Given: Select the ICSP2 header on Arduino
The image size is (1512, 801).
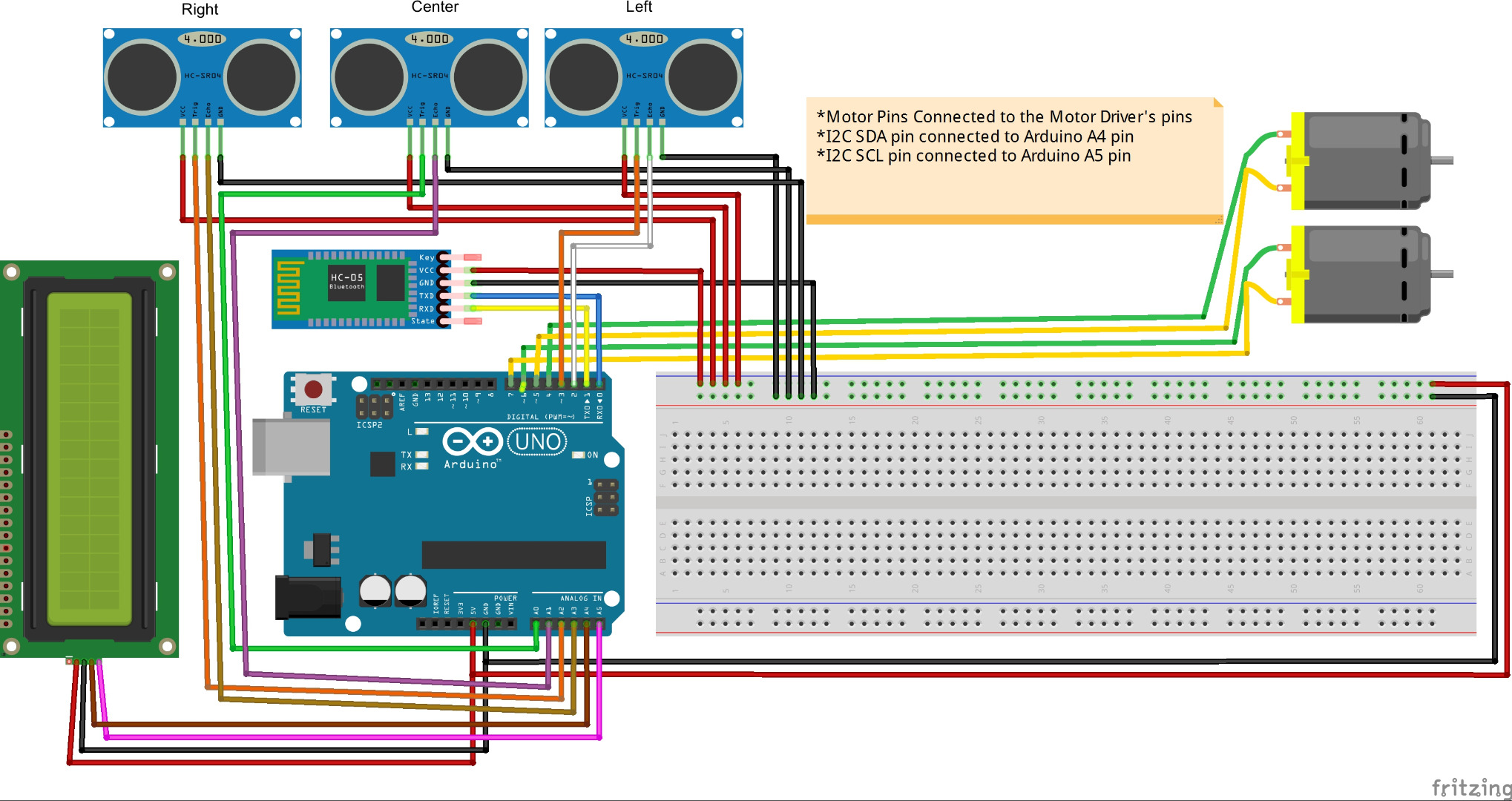Looking at the screenshot, I should coord(375,406).
